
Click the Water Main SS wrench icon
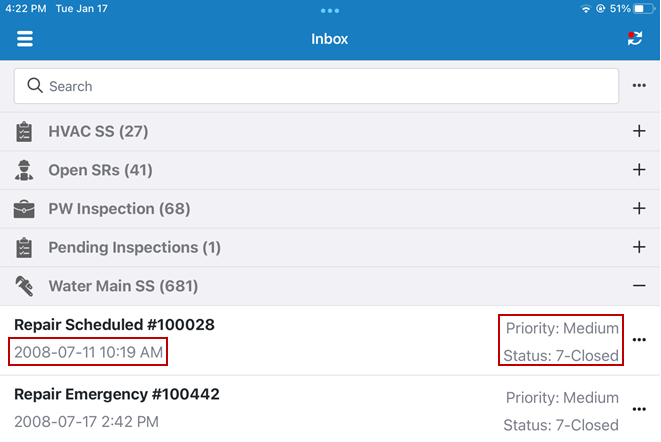24,286
